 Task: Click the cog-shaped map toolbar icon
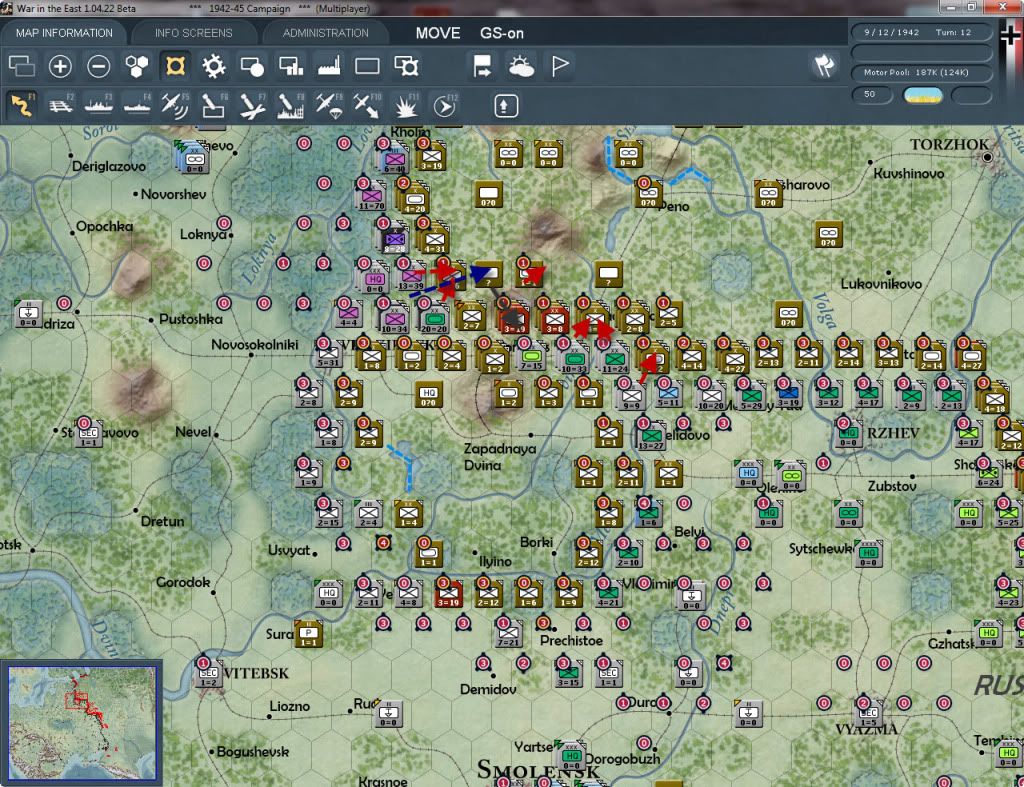pyautogui.click(x=214, y=66)
